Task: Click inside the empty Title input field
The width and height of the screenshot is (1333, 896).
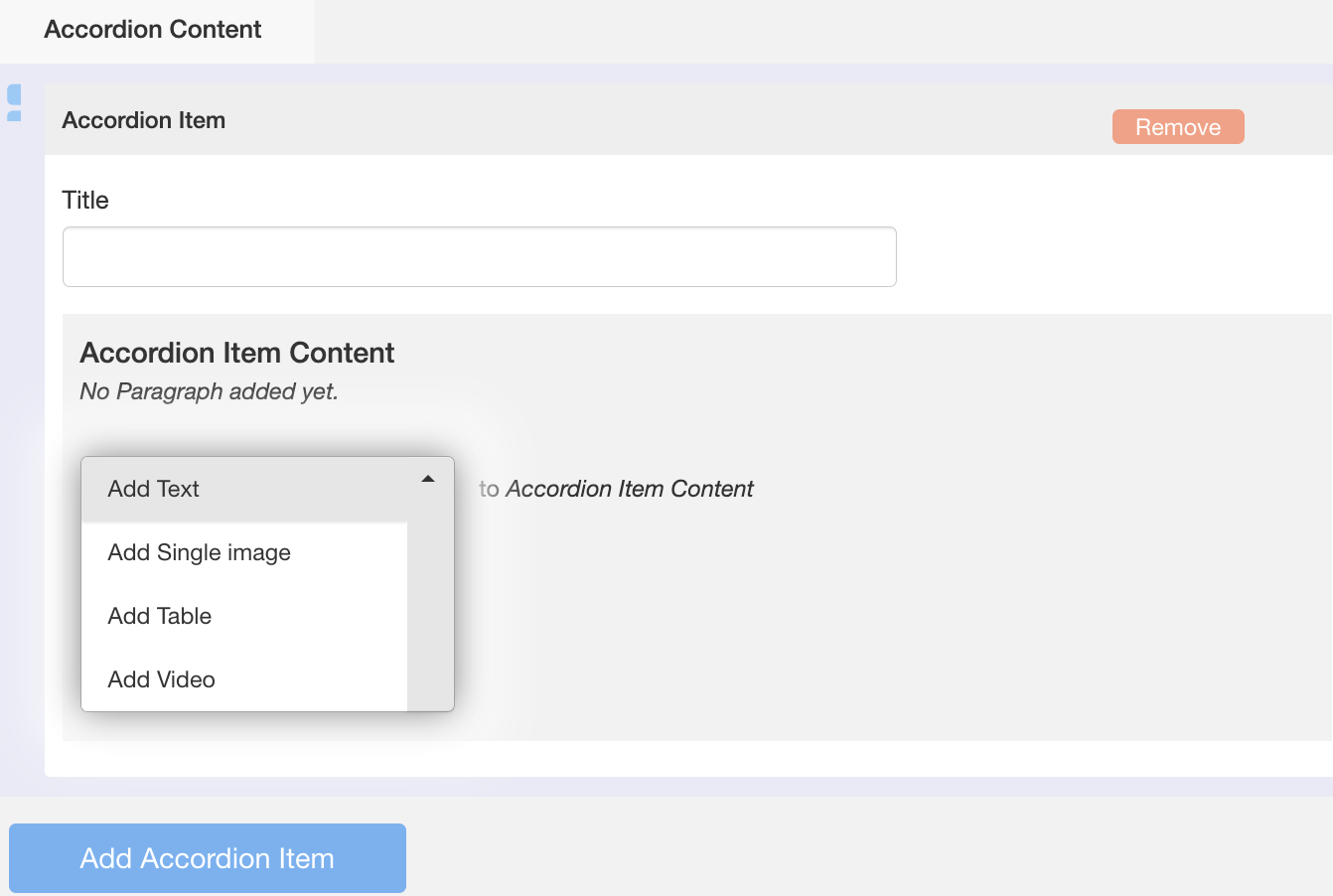Action: coord(479,256)
